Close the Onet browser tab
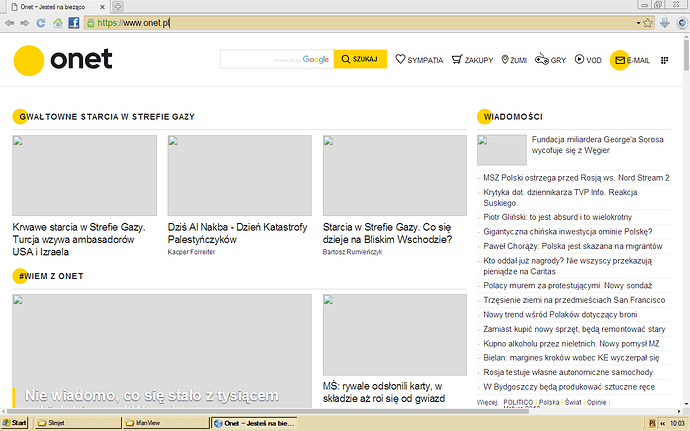The width and height of the screenshot is (690, 431). pyautogui.click(x=102, y=7)
